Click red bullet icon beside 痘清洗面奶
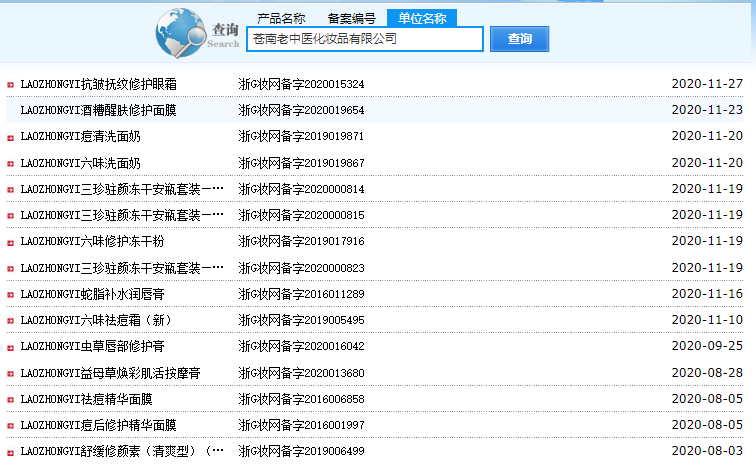 pyautogui.click(x=10, y=137)
